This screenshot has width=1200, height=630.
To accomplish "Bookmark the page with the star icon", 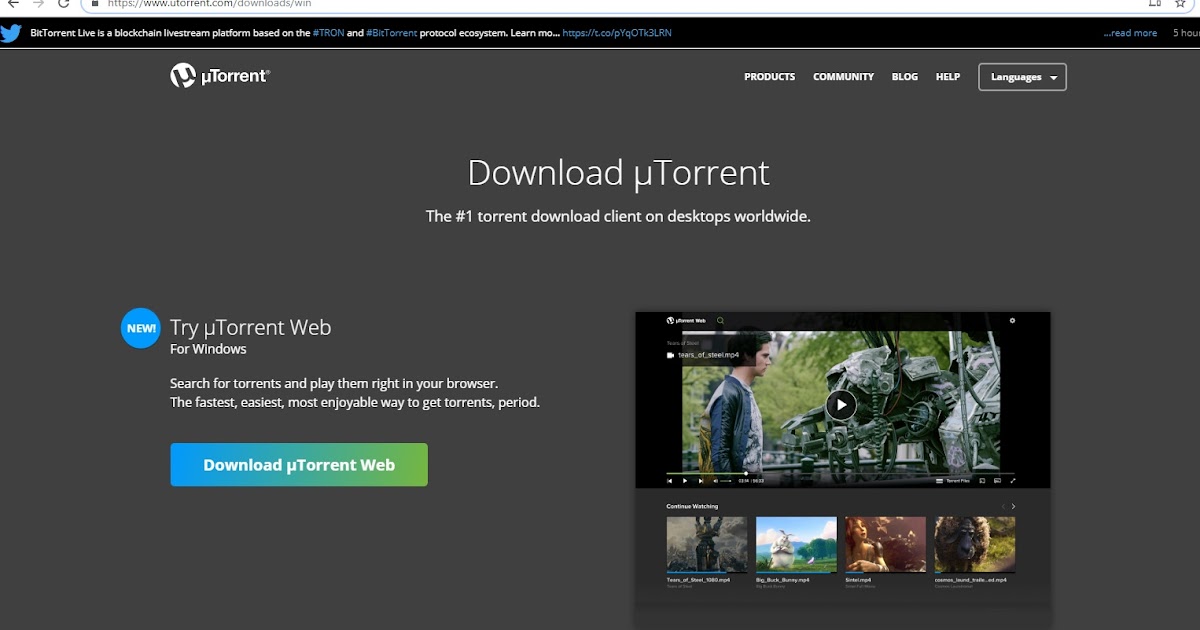I will [1180, 4].
